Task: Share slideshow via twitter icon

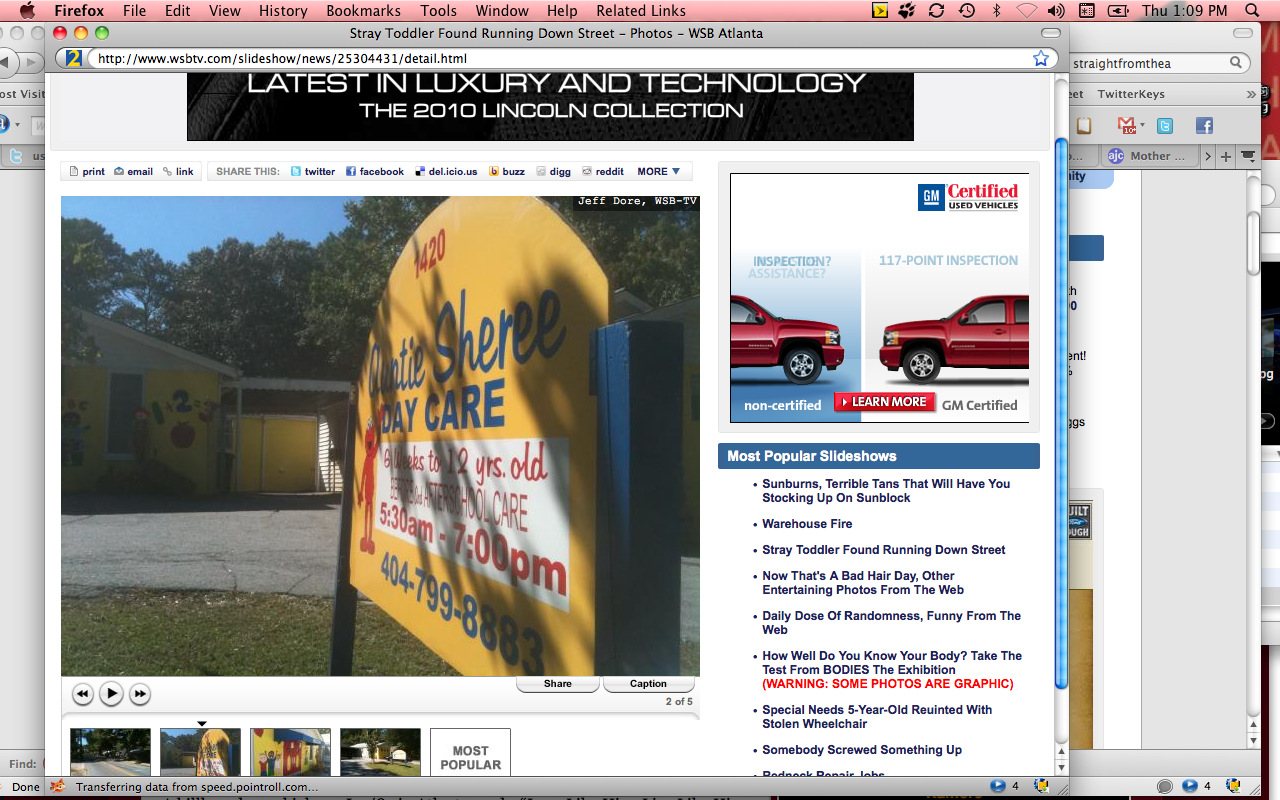Action: pyautogui.click(x=313, y=172)
